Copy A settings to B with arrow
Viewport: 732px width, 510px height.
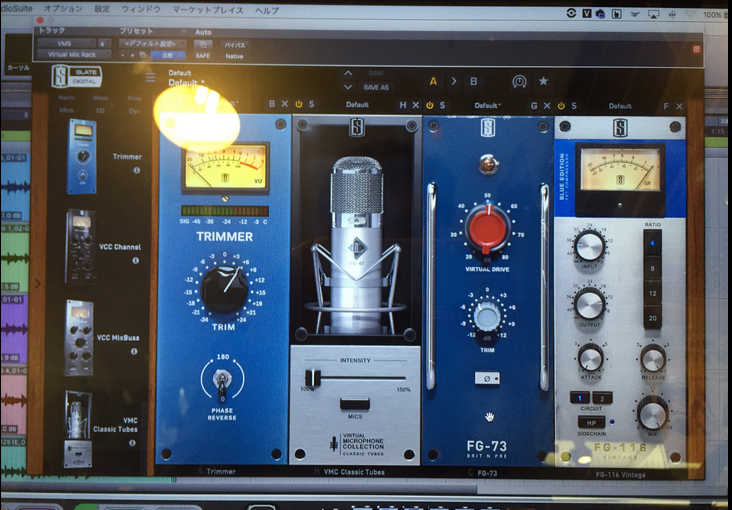click(x=453, y=81)
